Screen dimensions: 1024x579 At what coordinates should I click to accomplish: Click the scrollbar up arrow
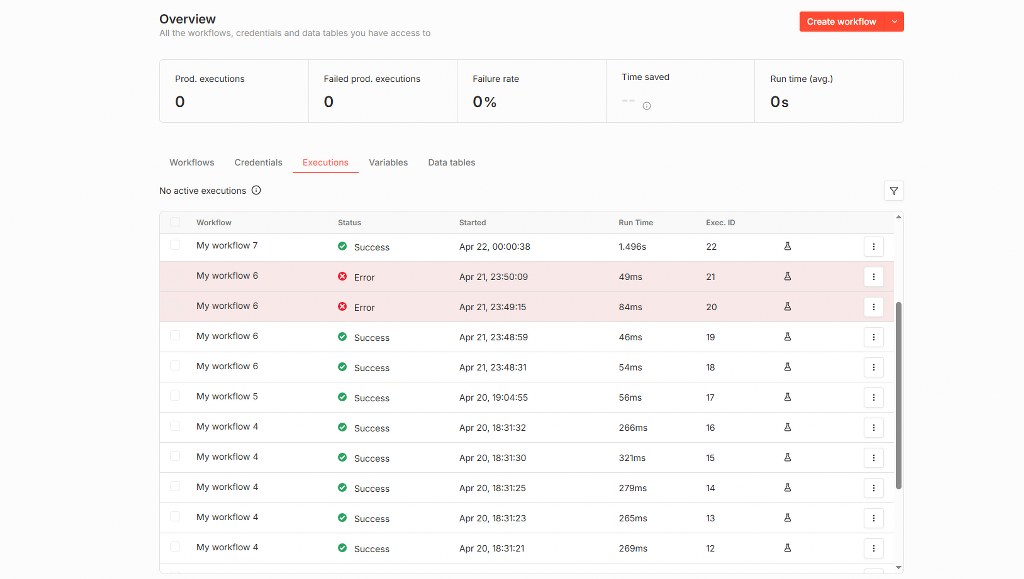coord(899,217)
